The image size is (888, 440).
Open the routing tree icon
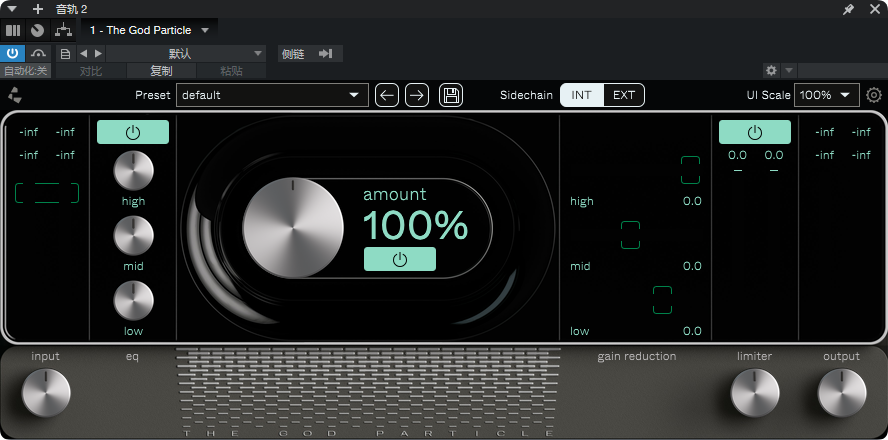pos(63,30)
